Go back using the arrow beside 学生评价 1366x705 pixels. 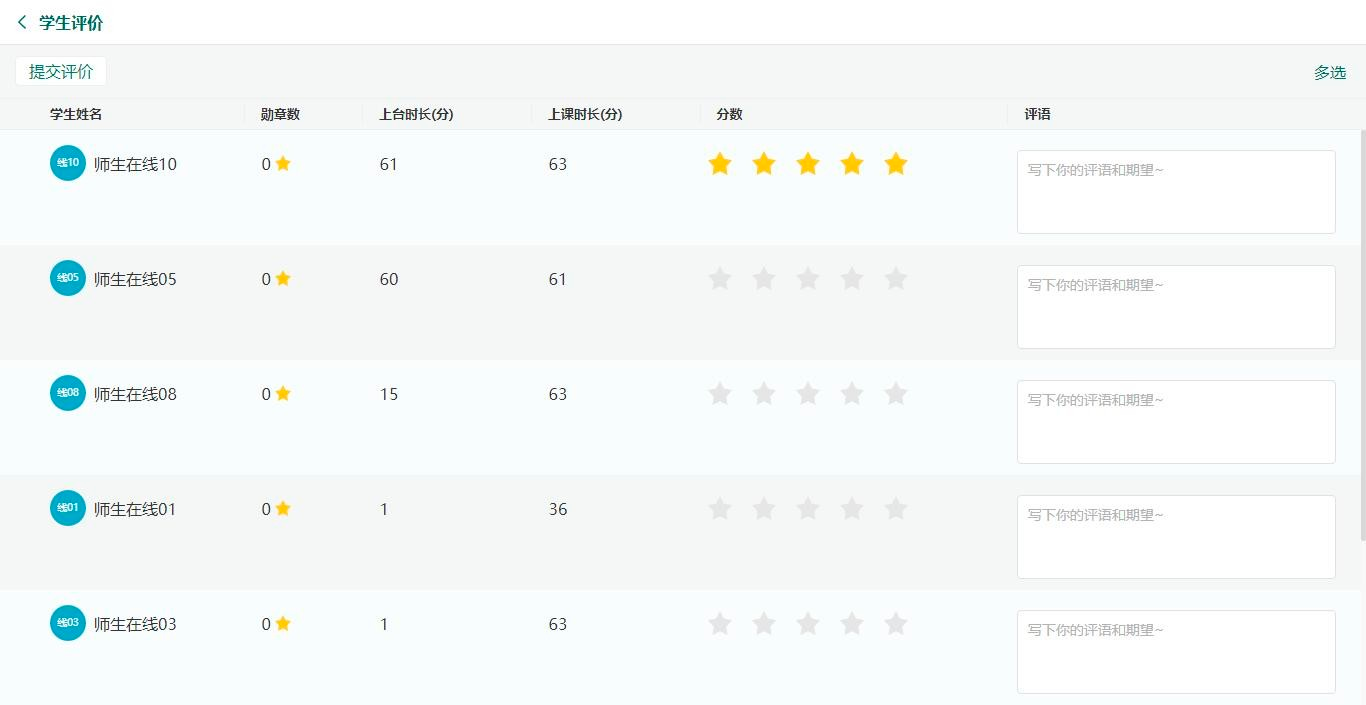click(x=22, y=22)
